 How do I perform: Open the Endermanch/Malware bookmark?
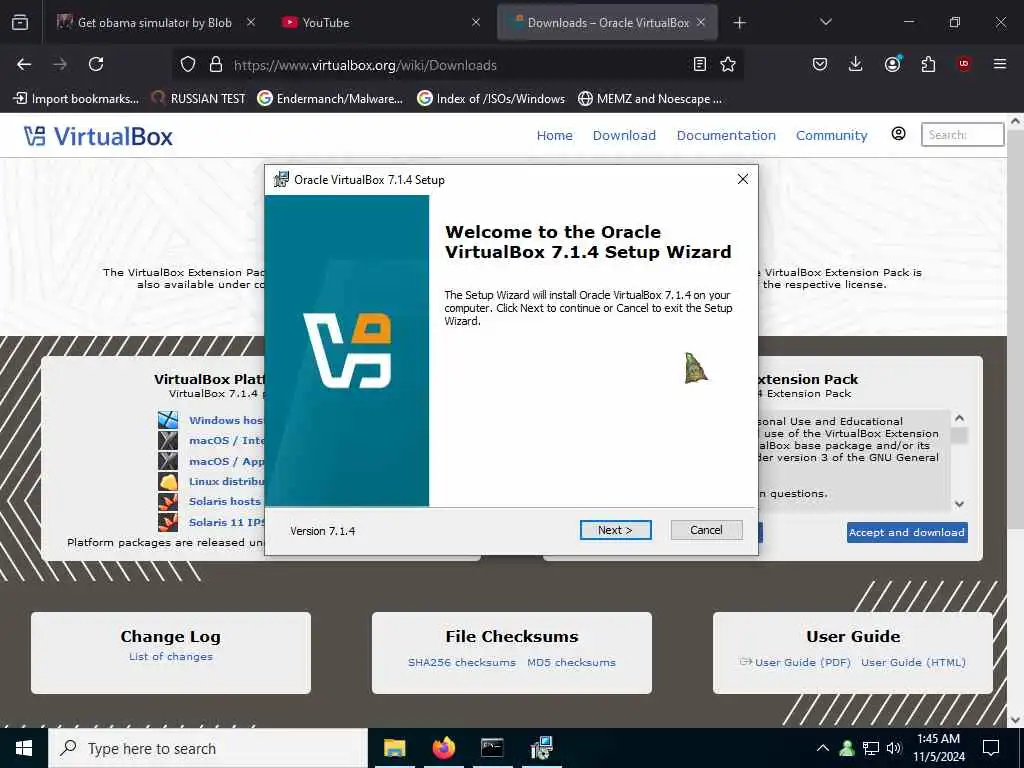[x=330, y=99]
